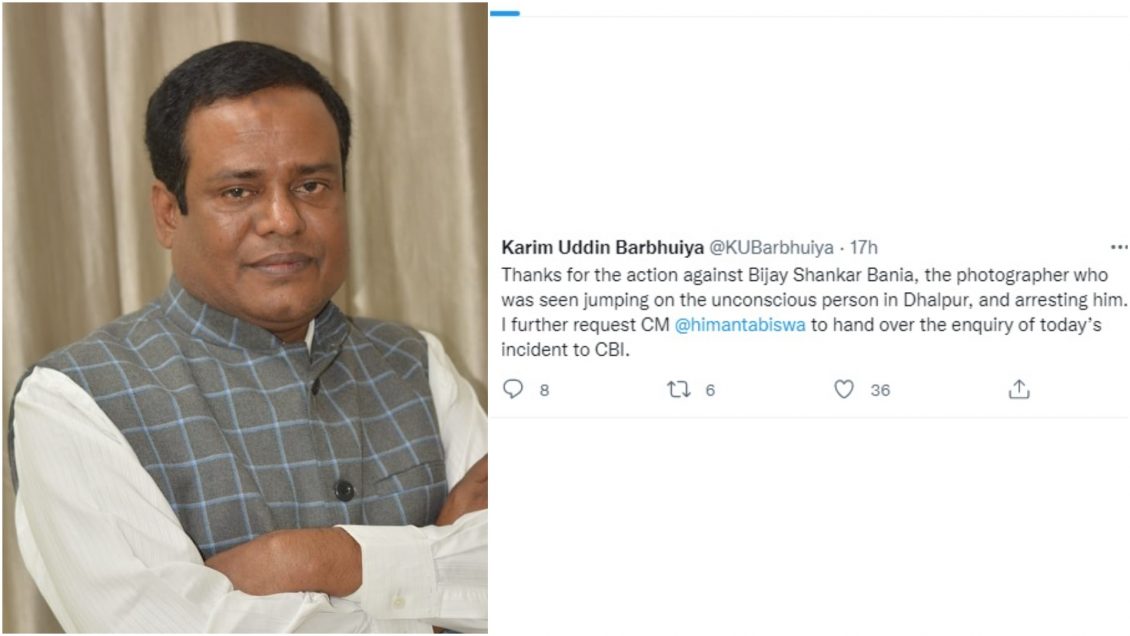Image resolution: width=1130 pixels, height=636 pixels.
Task: Click the reply speech bubble icon
Action: click(x=513, y=389)
